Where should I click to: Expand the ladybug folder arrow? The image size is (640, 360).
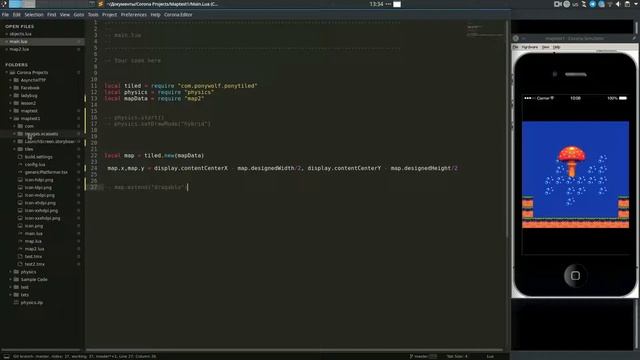click(11, 96)
